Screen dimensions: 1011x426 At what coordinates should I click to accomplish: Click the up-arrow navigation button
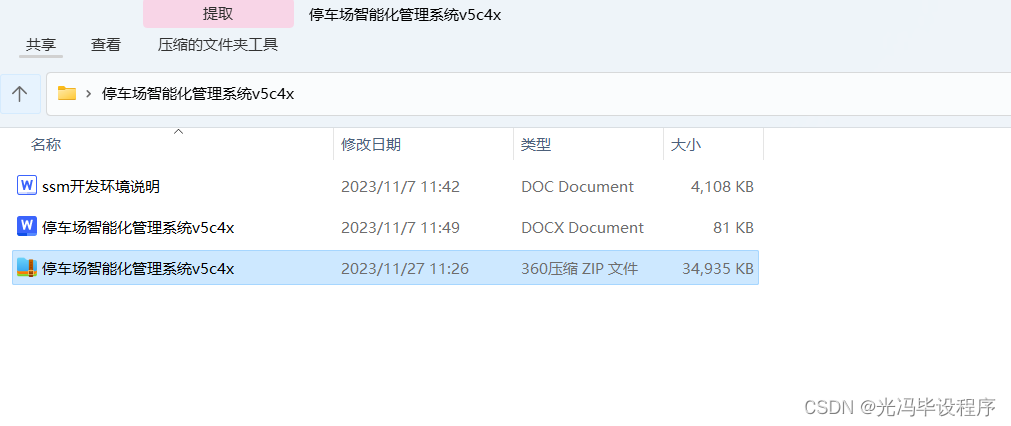coord(20,94)
